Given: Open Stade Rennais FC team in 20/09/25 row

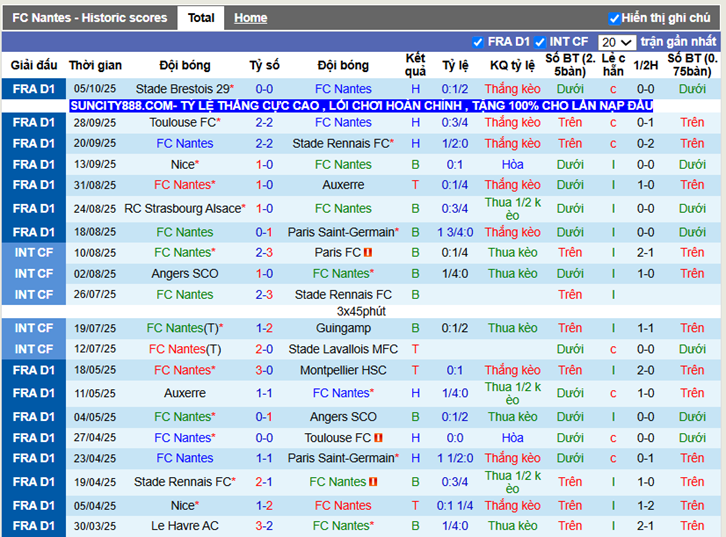Looking at the screenshot, I should [x=341, y=144].
